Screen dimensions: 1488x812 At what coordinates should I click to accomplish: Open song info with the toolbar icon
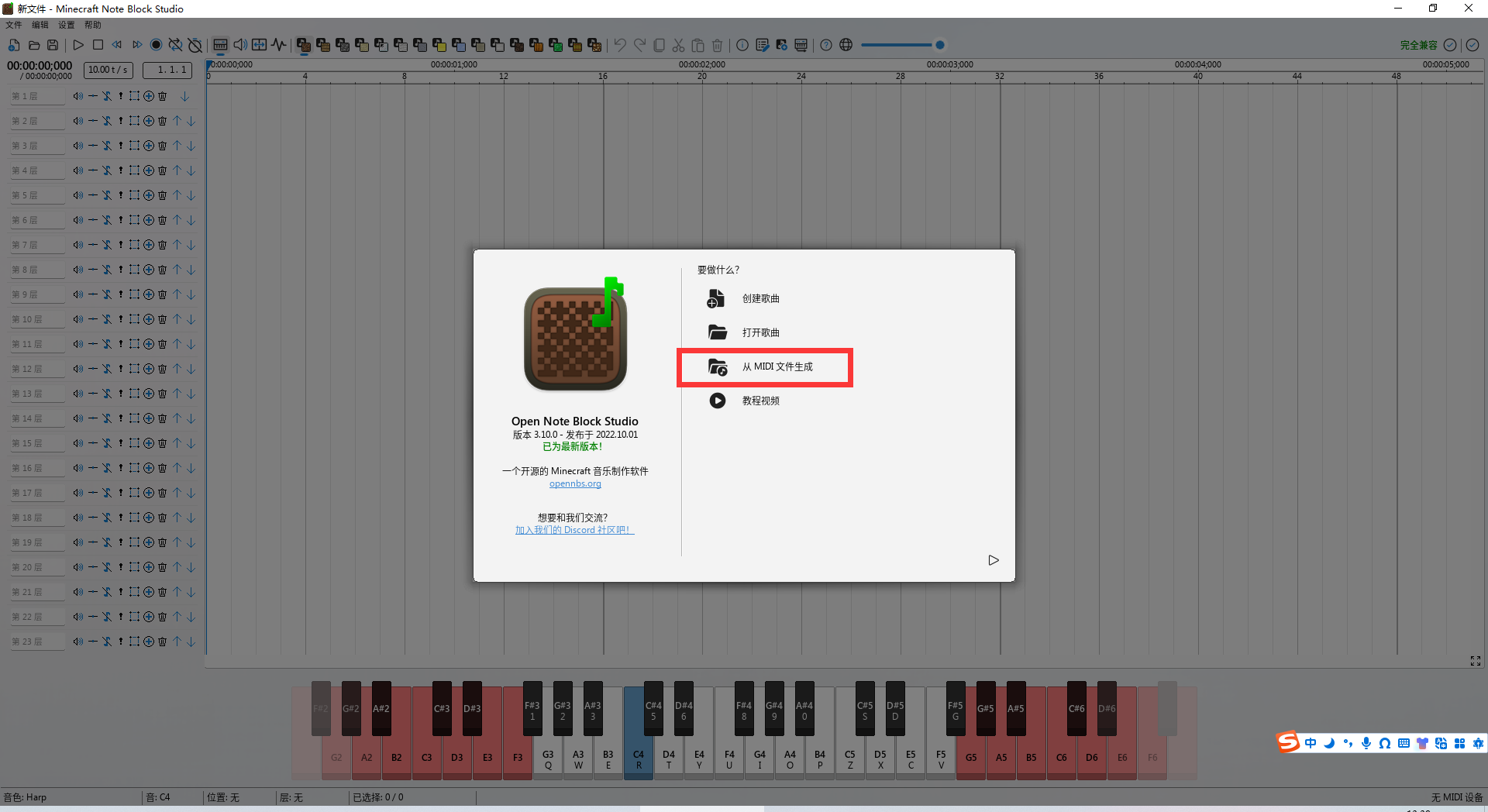click(742, 45)
